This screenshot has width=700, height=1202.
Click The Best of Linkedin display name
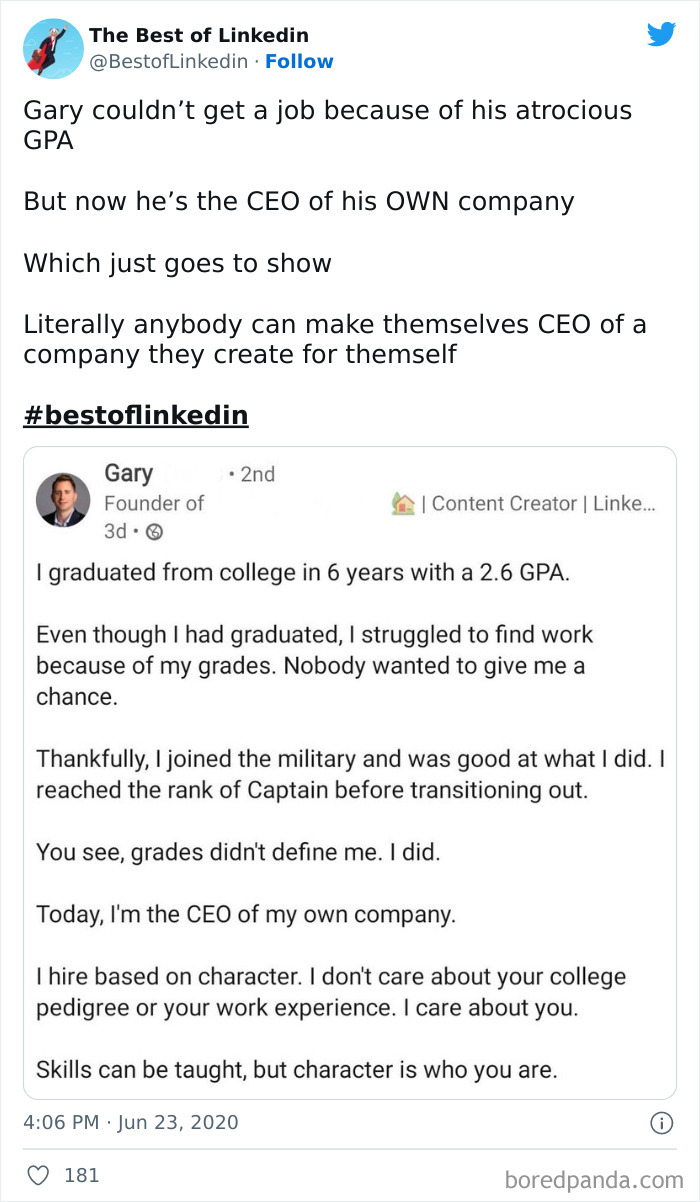tap(199, 36)
